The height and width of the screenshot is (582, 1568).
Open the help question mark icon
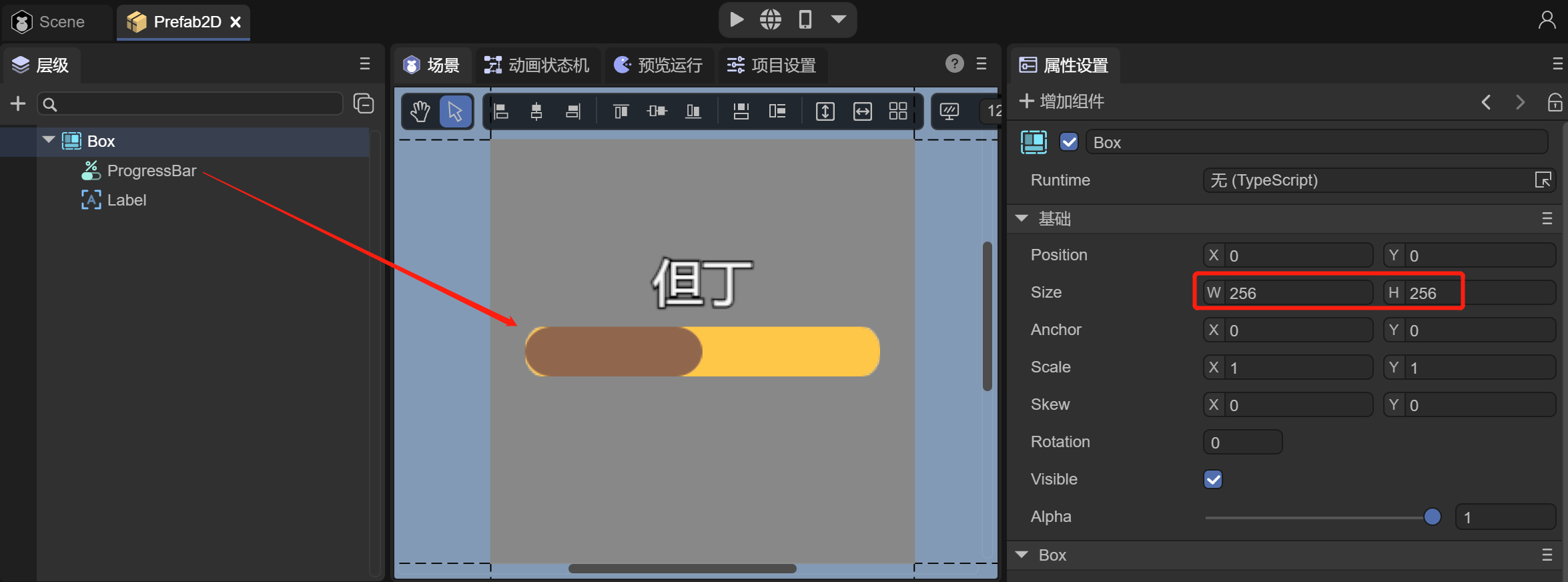click(x=954, y=64)
